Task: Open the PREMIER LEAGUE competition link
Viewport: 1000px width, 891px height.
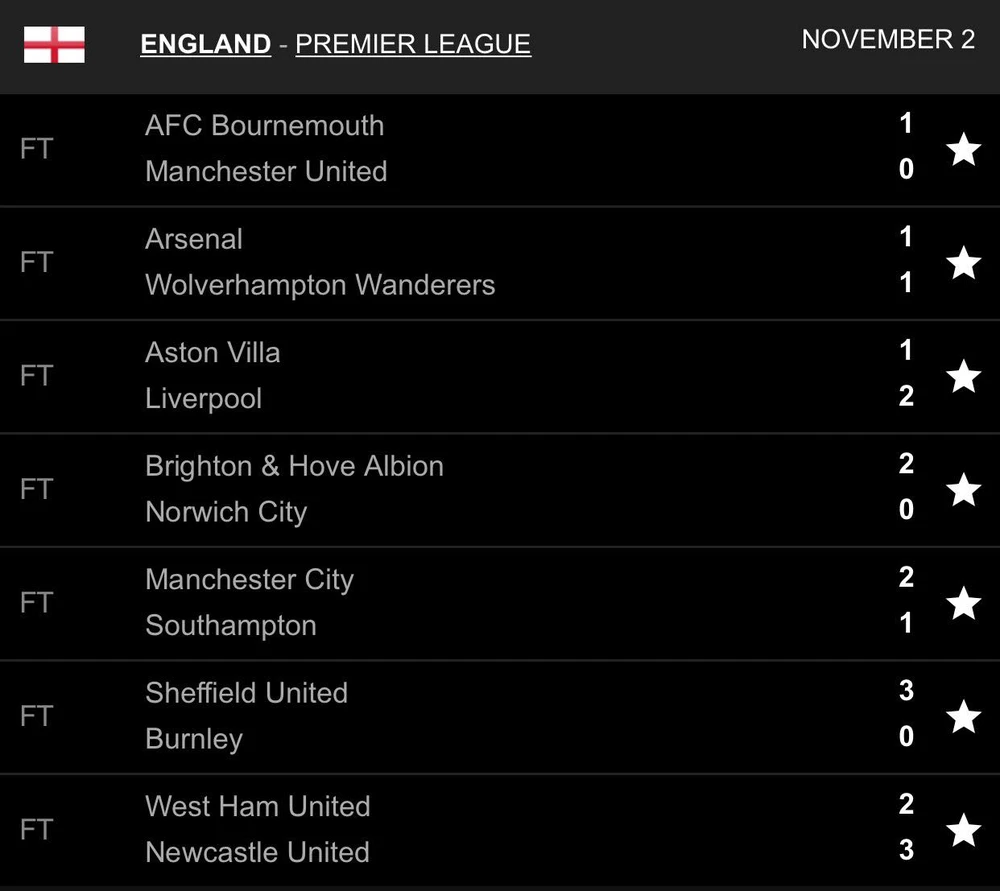Action: [413, 45]
